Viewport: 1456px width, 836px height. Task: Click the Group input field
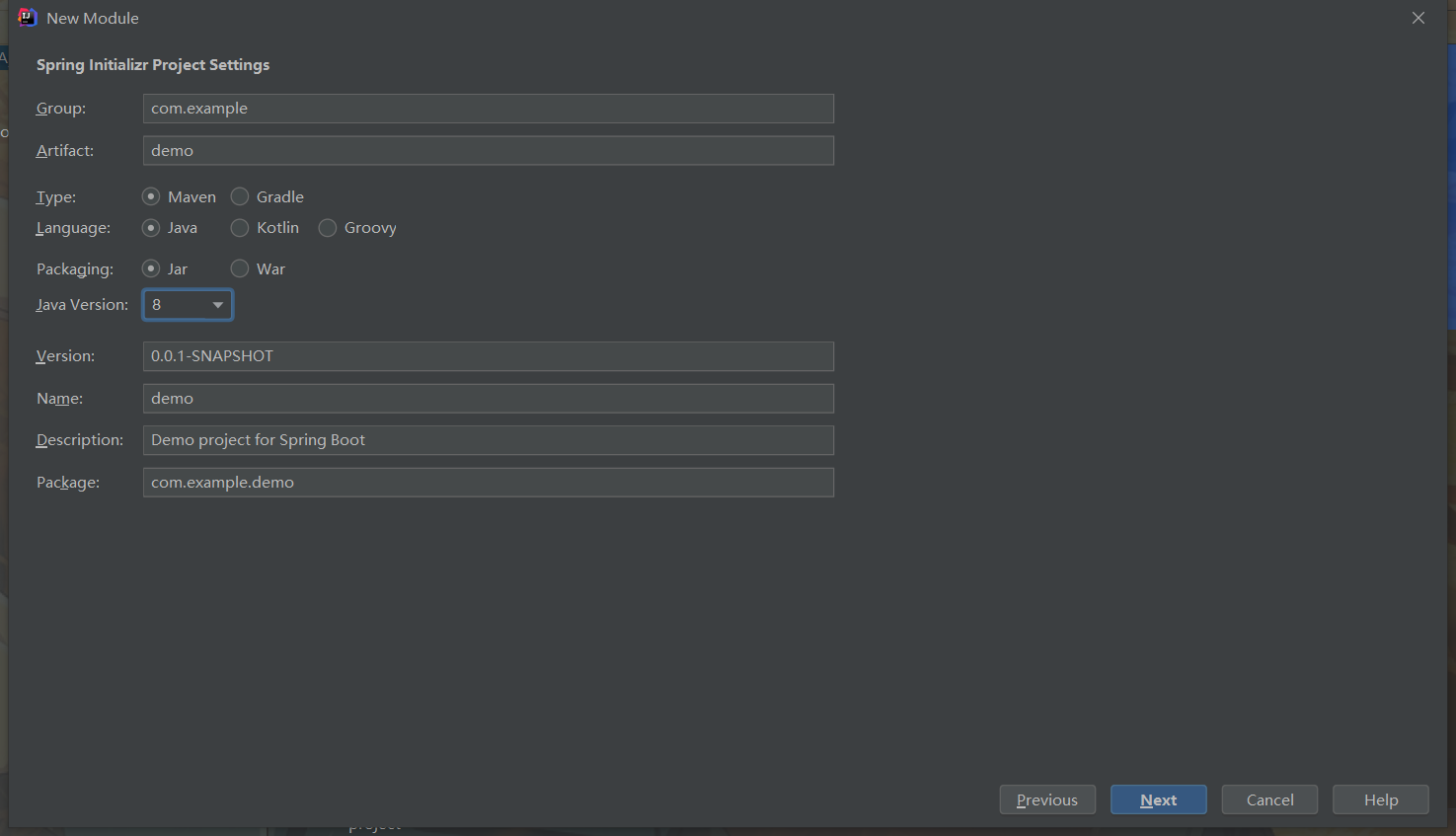coord(489,109)
